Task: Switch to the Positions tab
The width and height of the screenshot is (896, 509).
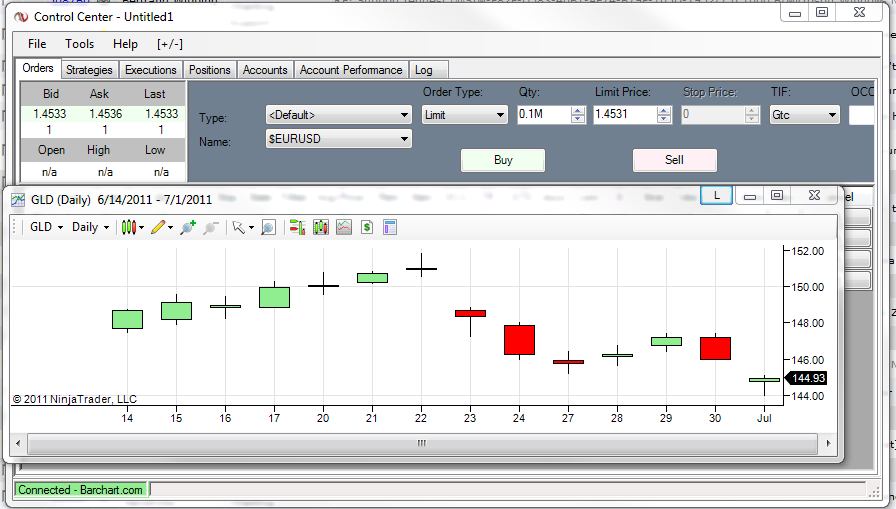Action: point(210,70)
